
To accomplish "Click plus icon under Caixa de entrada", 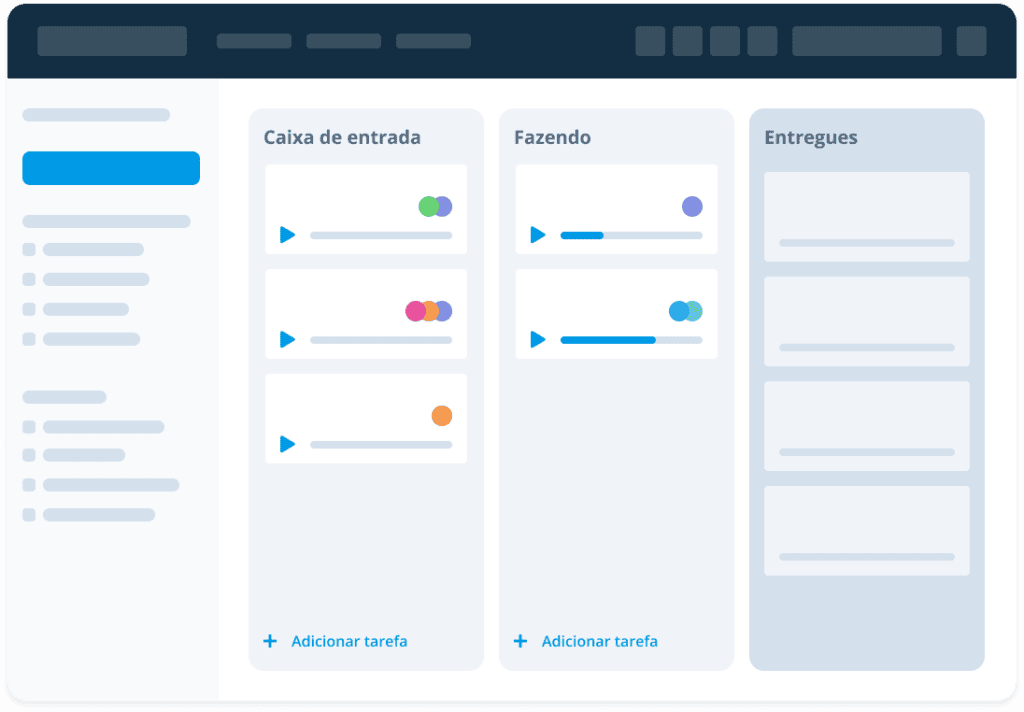I will pyautogui.click(x=270, y=641).
